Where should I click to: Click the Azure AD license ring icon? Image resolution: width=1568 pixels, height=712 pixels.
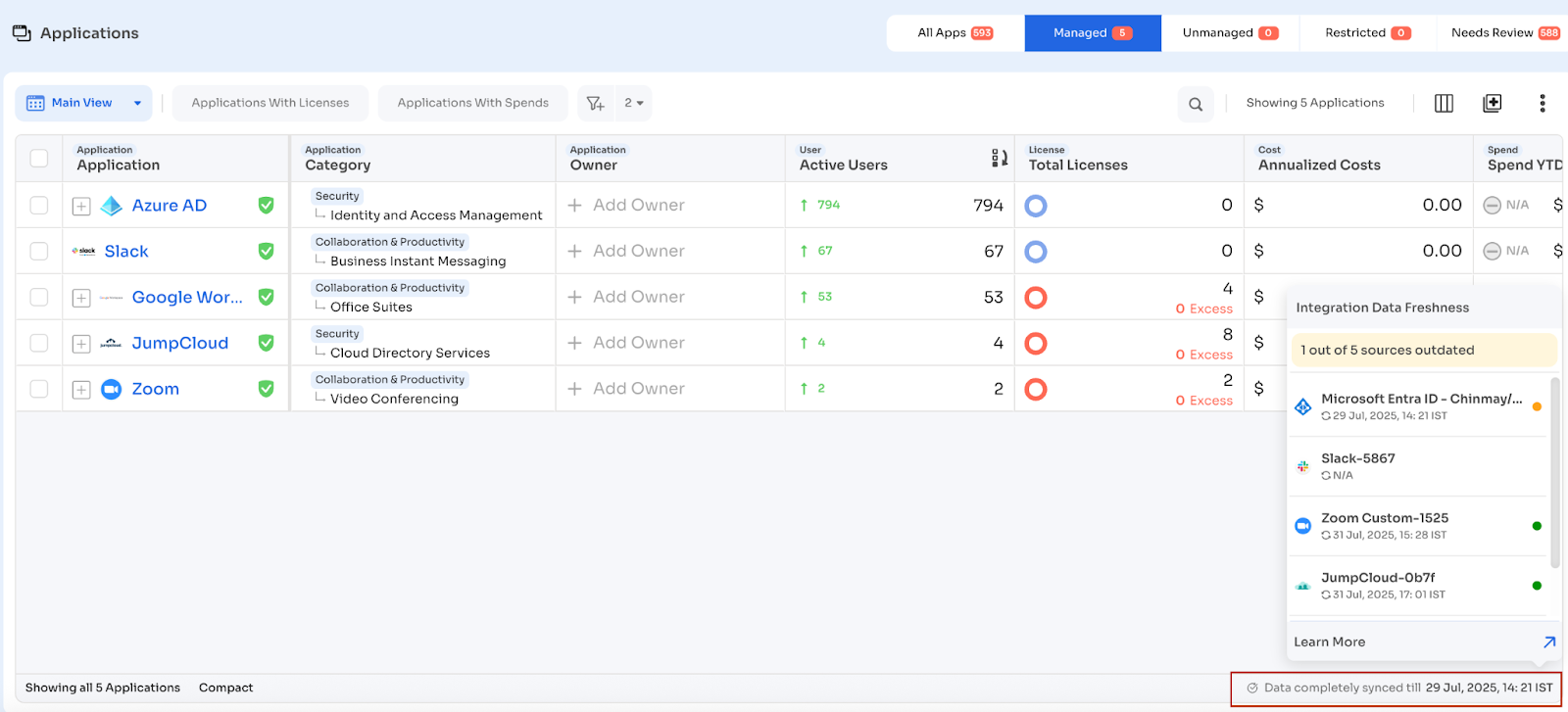[1036, 206]
